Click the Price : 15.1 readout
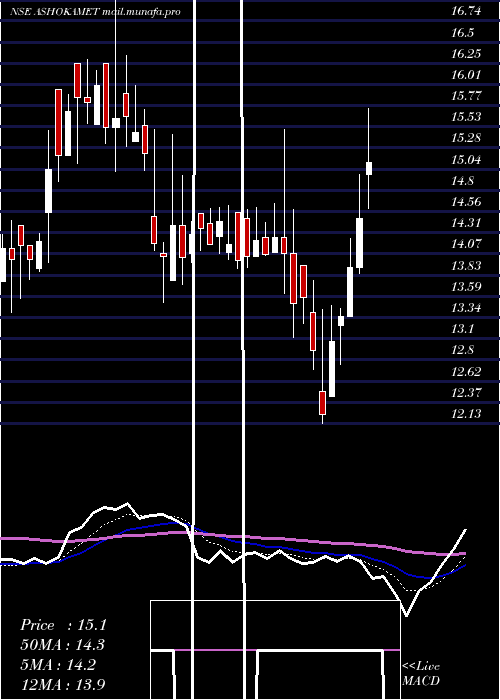This screenshot has height=700, width=500. point(63,625)
